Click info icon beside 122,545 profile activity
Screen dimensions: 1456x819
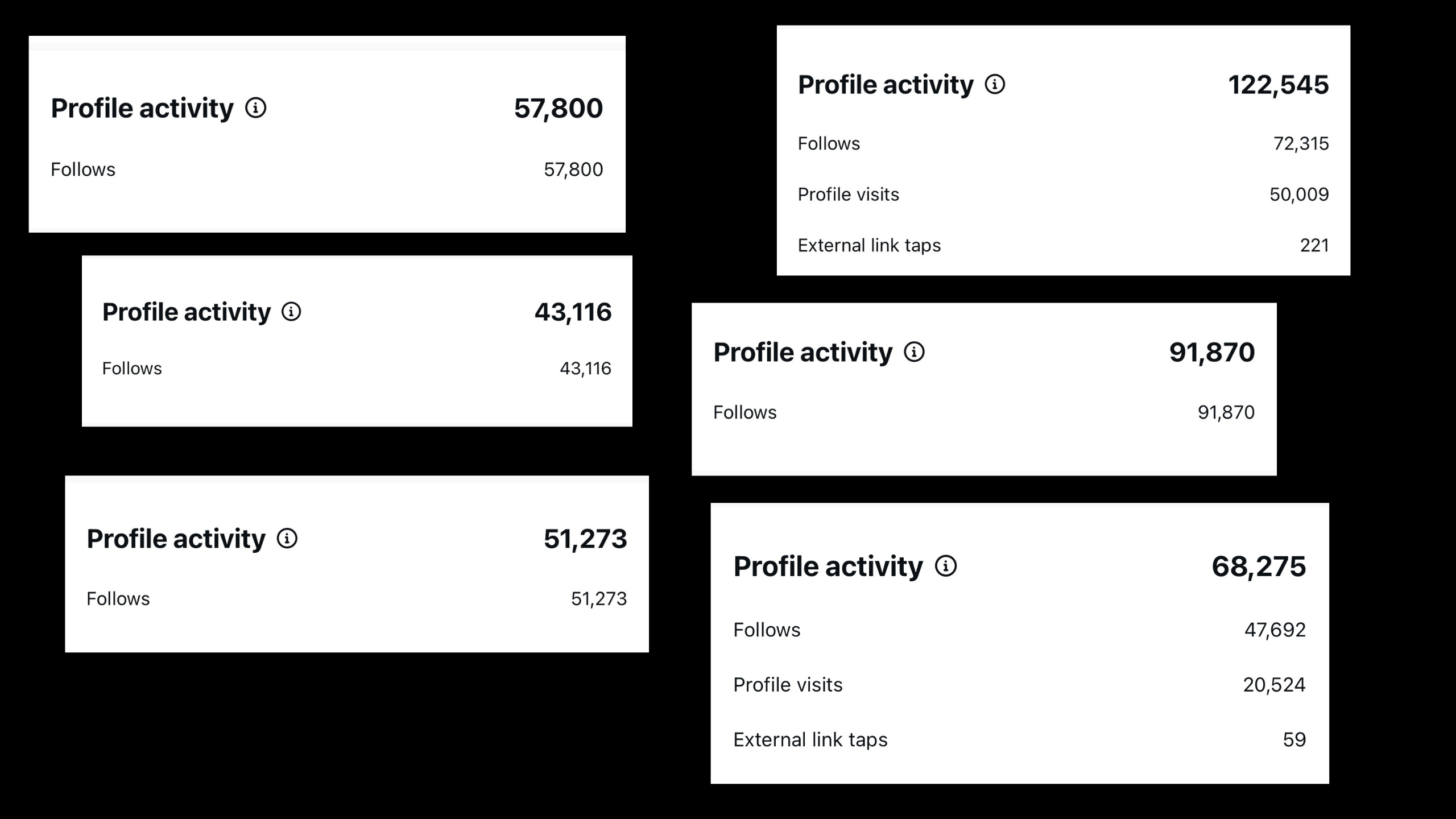[x=995, y=84]
